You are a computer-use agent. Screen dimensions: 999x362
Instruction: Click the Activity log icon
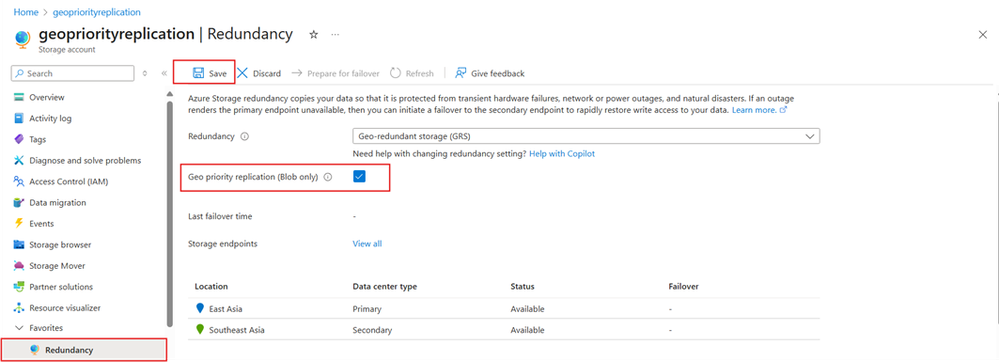[x=18, y=119]
